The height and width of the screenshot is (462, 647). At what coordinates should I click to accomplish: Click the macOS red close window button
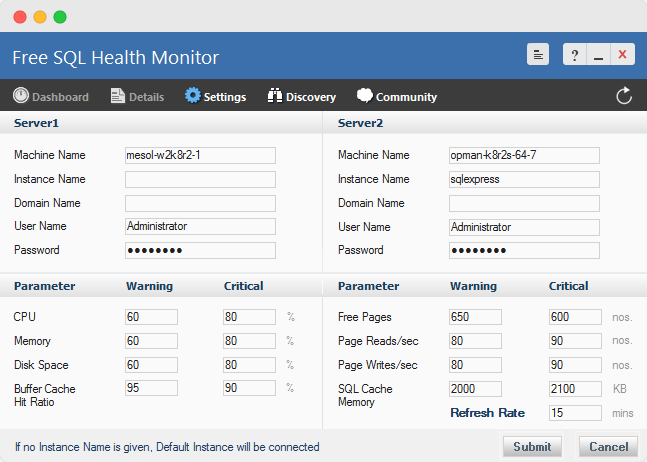pyautogui.click(x=20, y=17)
